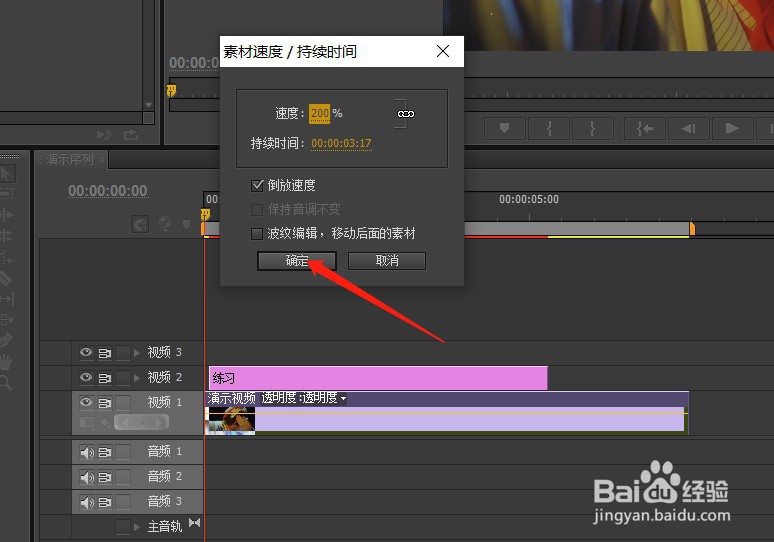Hide track 视频 3 with eye icon
The height and width of the screenshot is (542, 774).
tap(86, 352)
